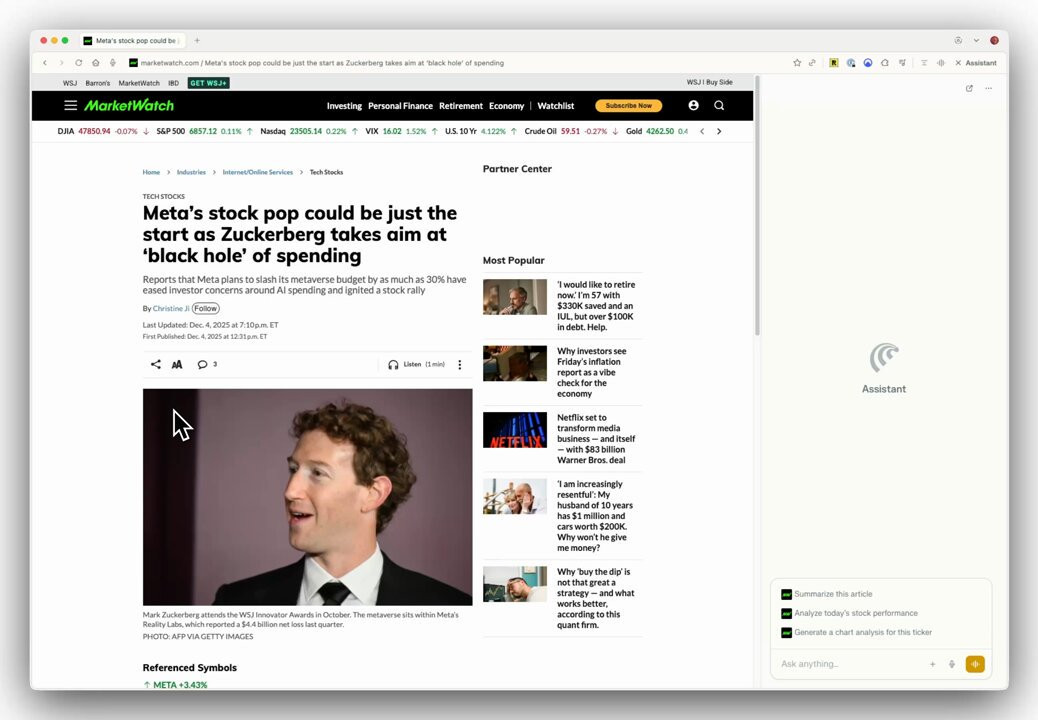Open the Barron's link in top bar
Screen dimensions: 1038x720
click(97, 83)
